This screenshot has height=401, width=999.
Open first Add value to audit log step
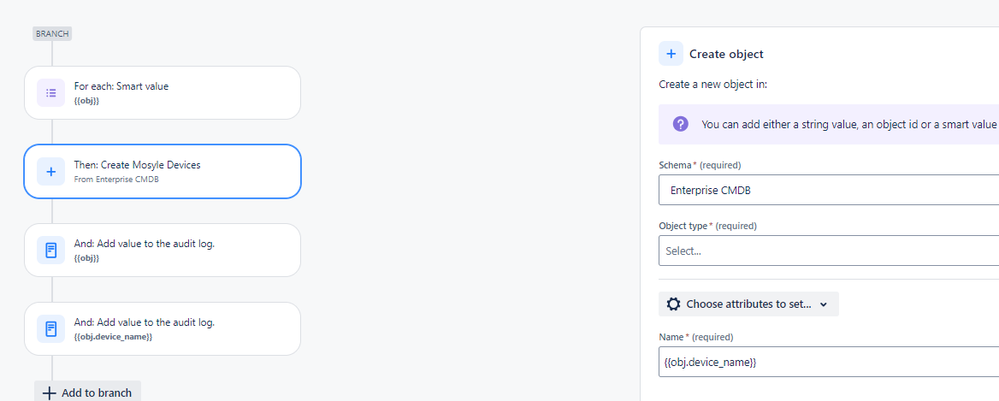point(162,250)
